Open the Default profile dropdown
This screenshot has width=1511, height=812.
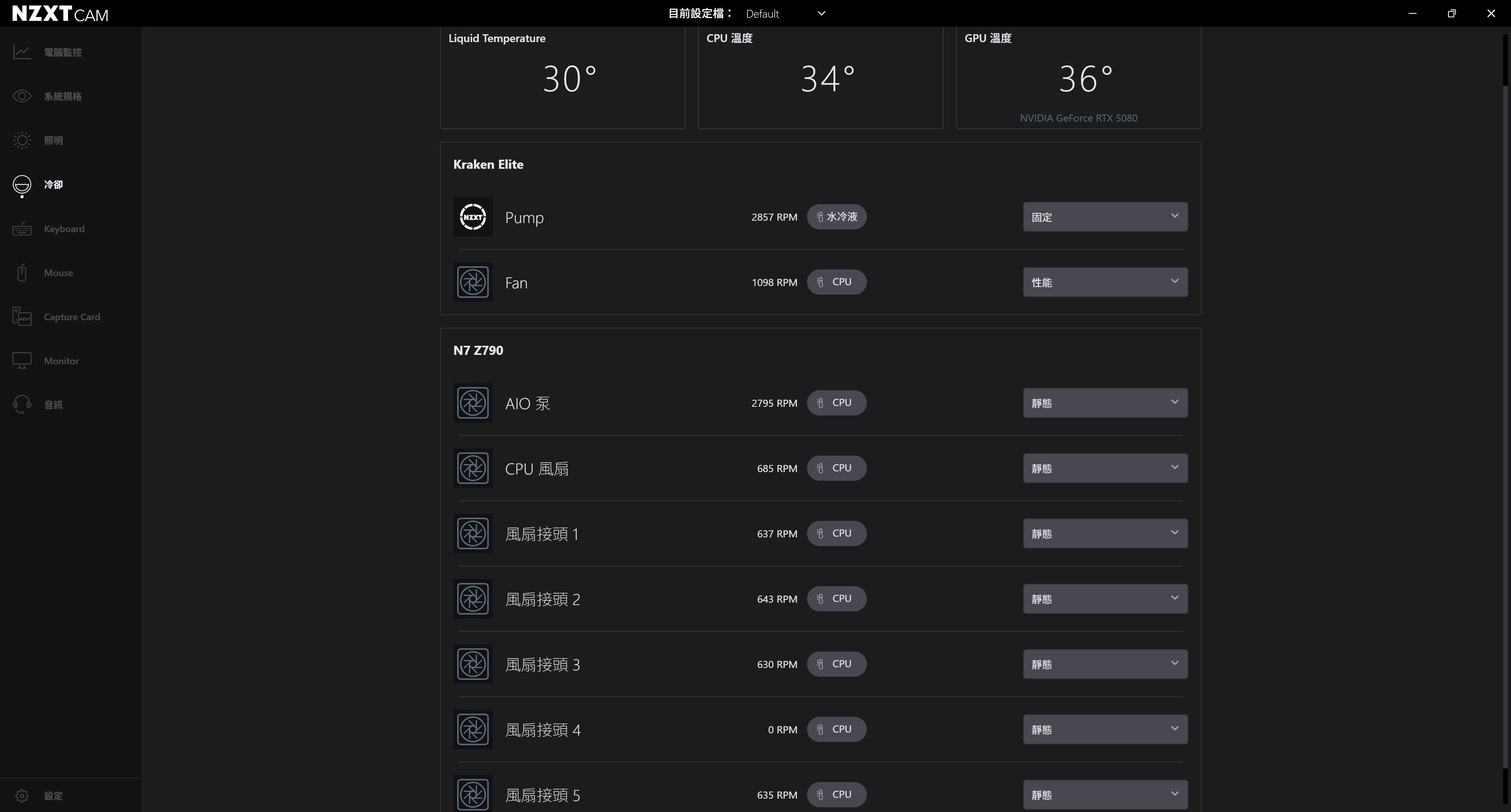[785, 13]
